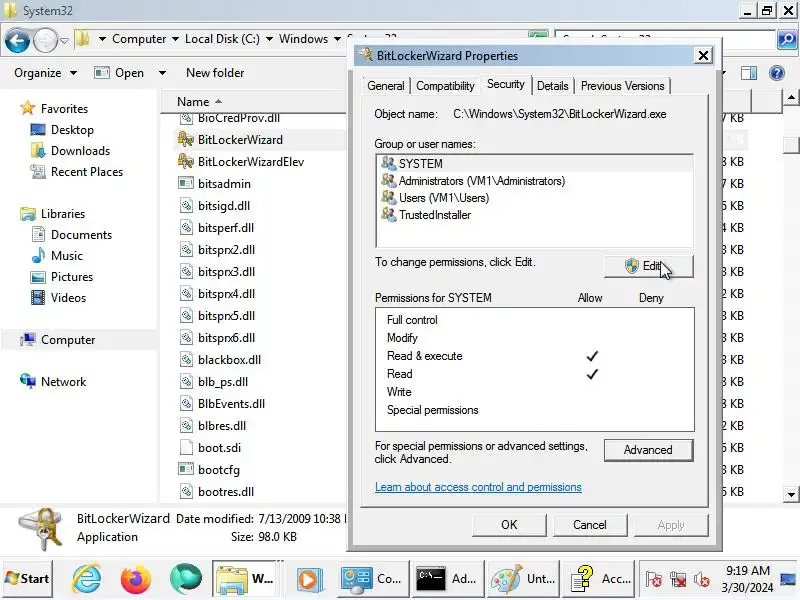
Task: Open Music library
Action: 66,256
